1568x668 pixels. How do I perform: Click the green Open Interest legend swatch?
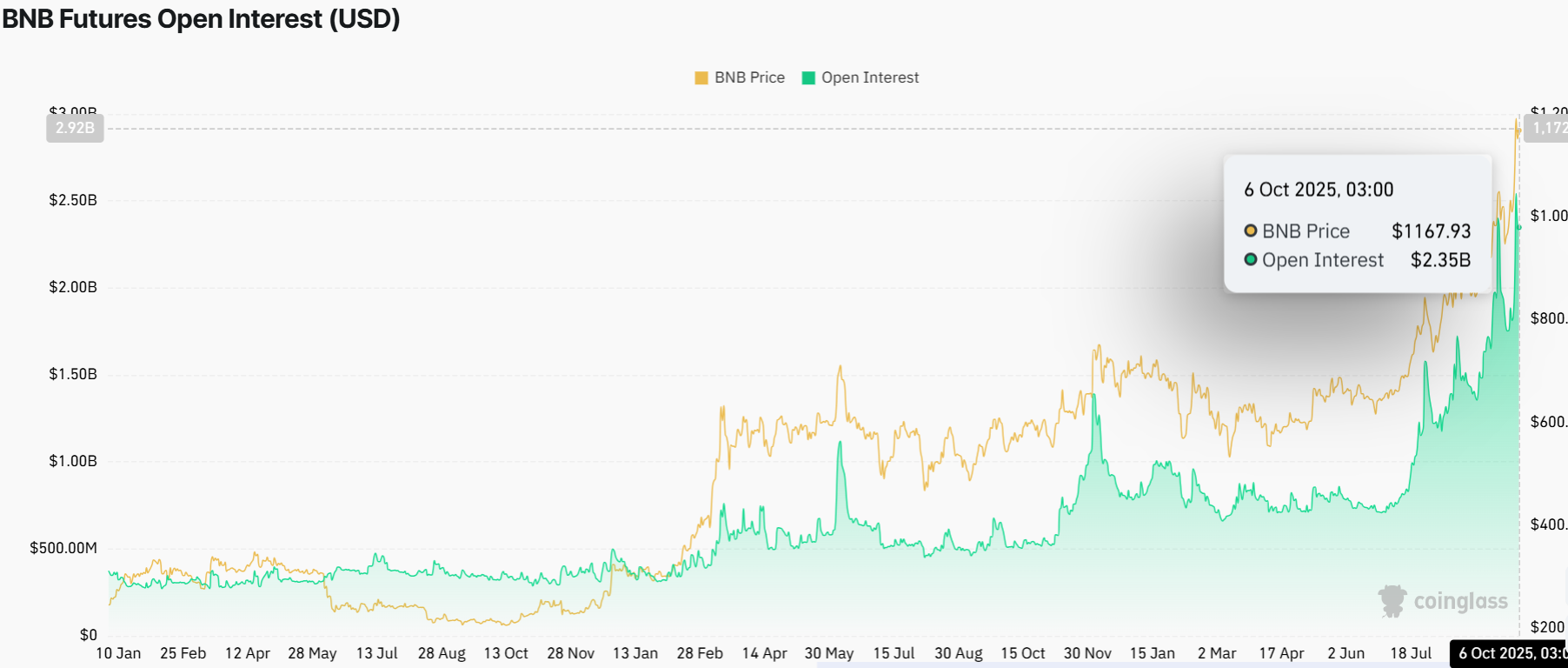808,78
